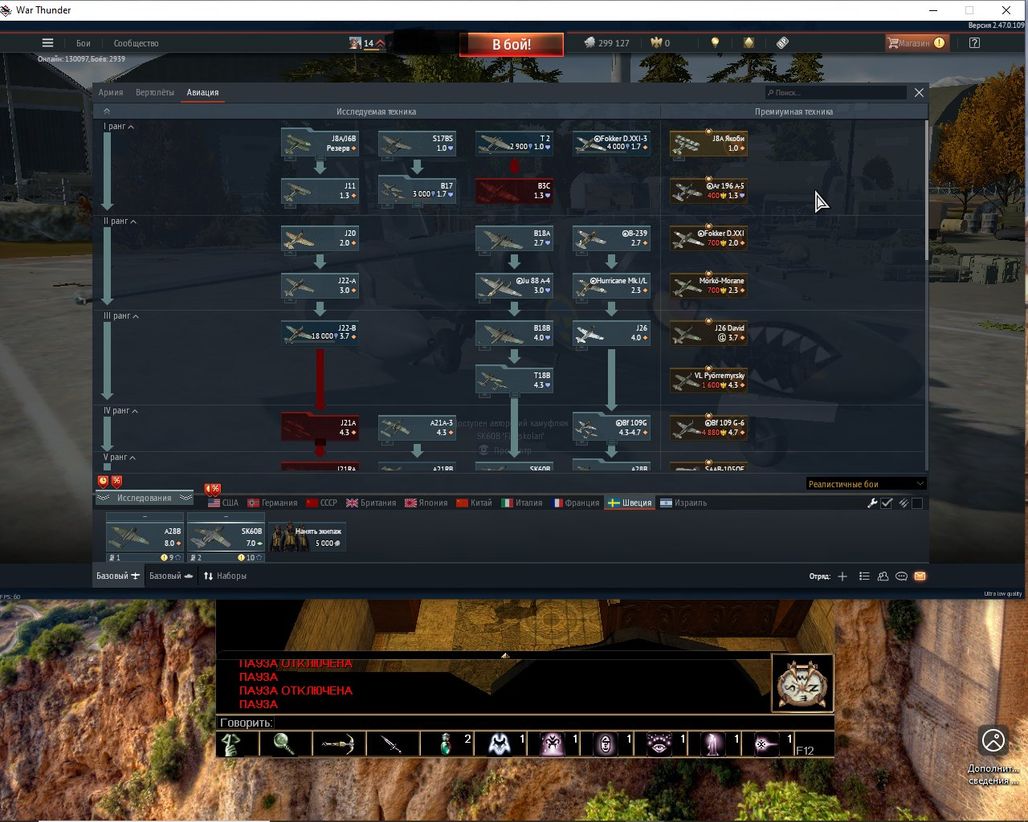Image resolution: width=1028 pixels, height=822 pixels.
Task: Open the Наборы presets button
Action: tap(225, 576)
